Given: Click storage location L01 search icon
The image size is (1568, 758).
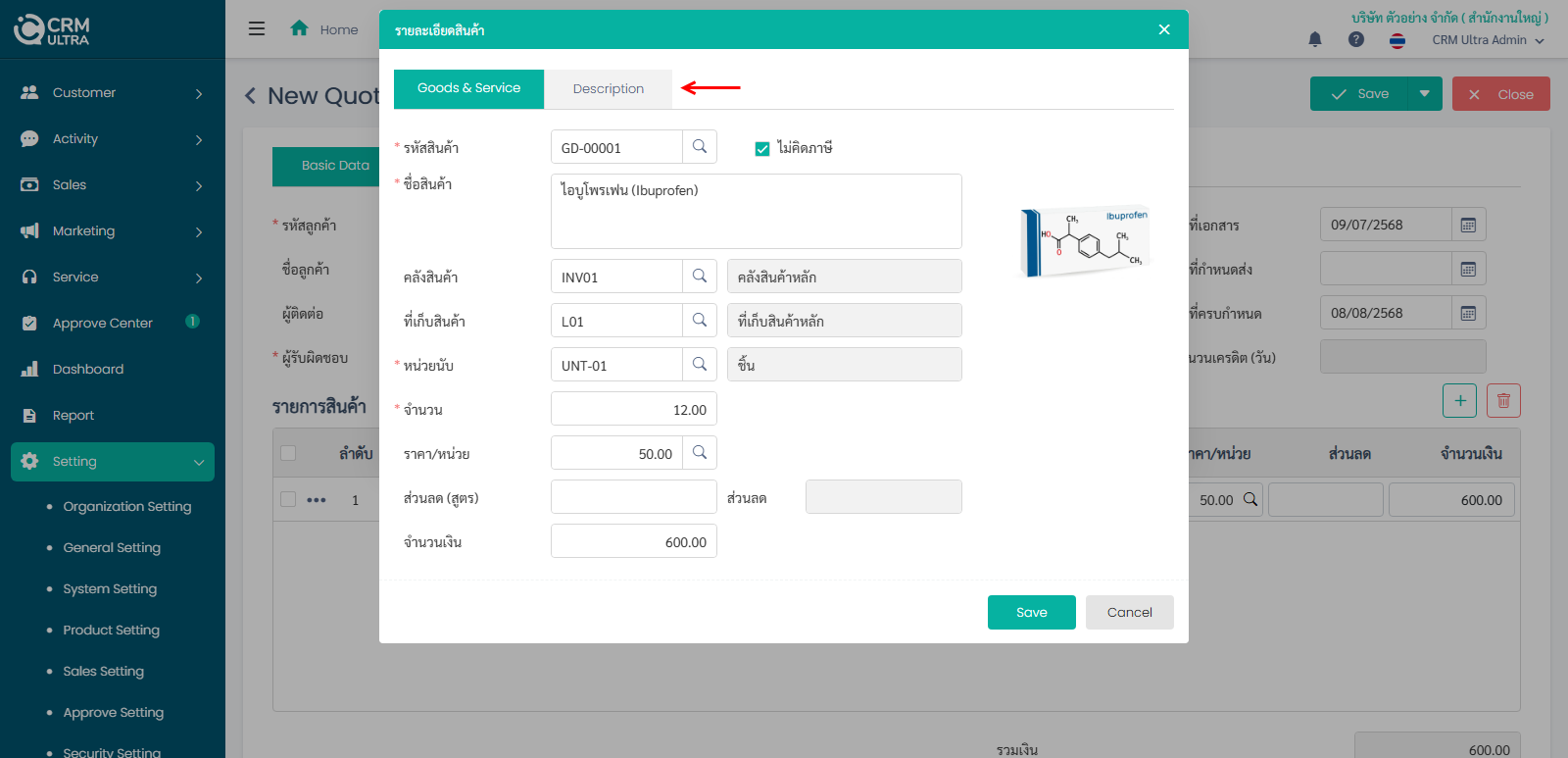Looking at the screenshot, I should tap(700, 321).
